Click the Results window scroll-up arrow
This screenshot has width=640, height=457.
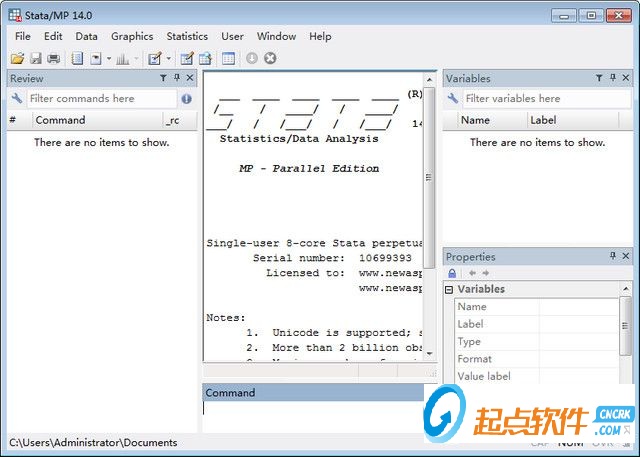pyautogui.click(x=429, y=79)
